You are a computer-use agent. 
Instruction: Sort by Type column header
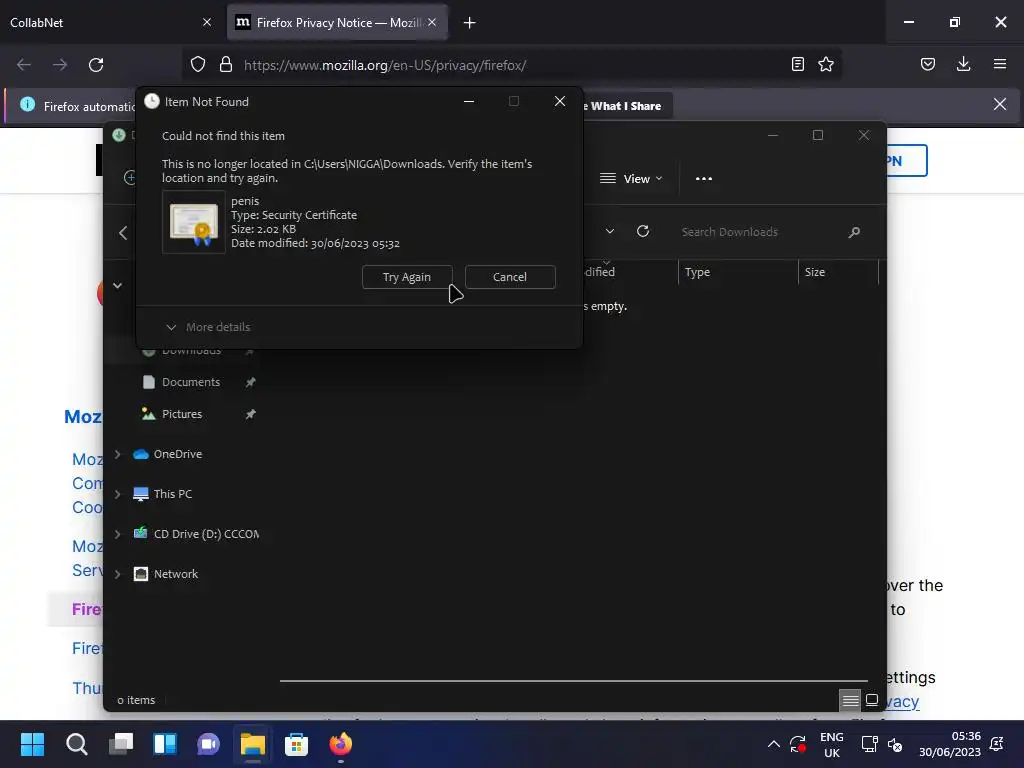point(738,272)
